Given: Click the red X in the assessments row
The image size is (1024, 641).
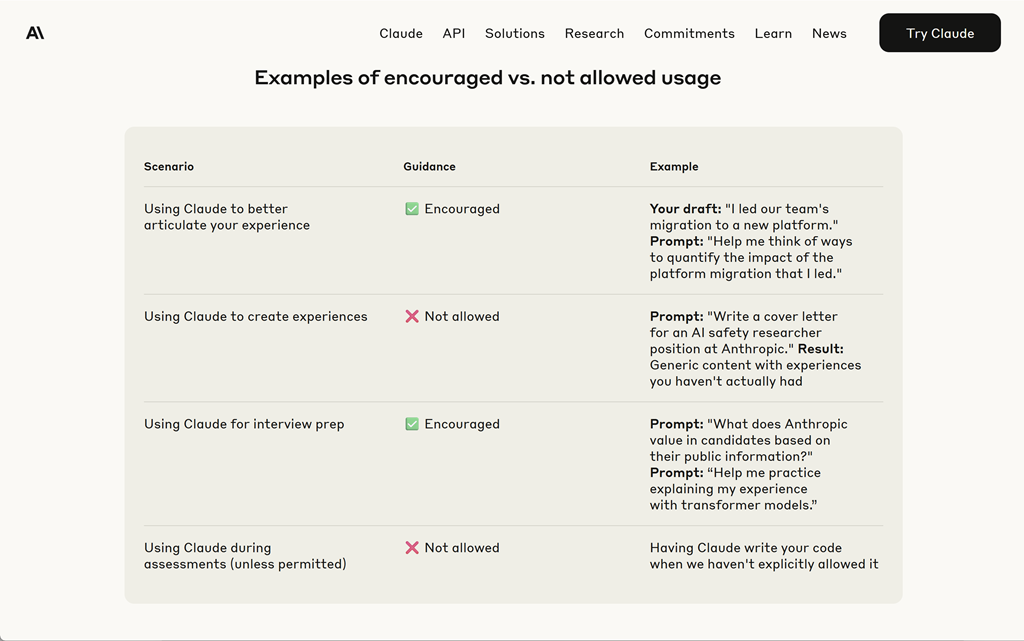Looking at the screenshot, I should [411, 548].
